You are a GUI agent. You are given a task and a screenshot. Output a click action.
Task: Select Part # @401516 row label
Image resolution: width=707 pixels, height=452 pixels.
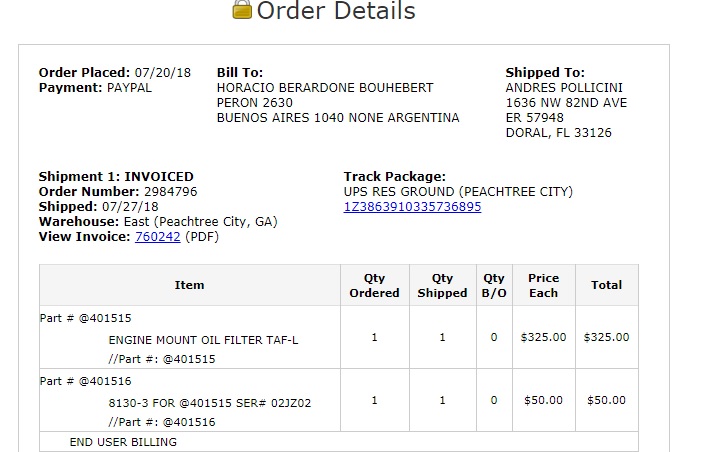(85, 382)
